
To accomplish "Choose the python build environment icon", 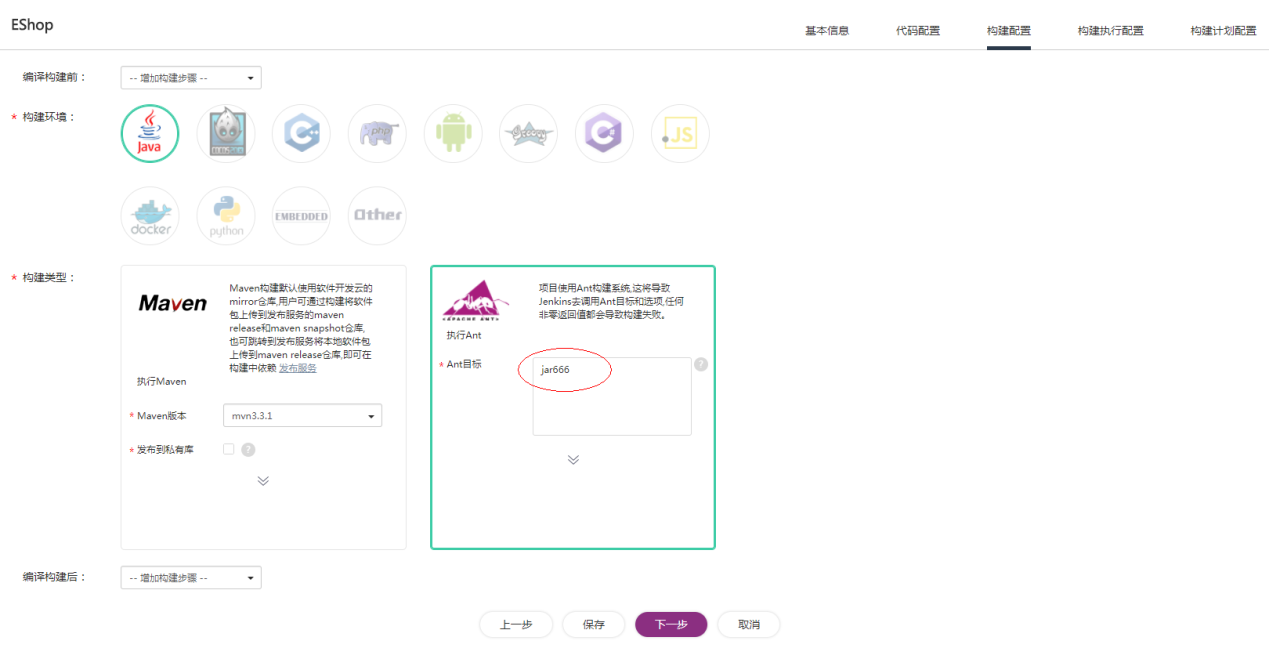I will [x=226, y=216].
